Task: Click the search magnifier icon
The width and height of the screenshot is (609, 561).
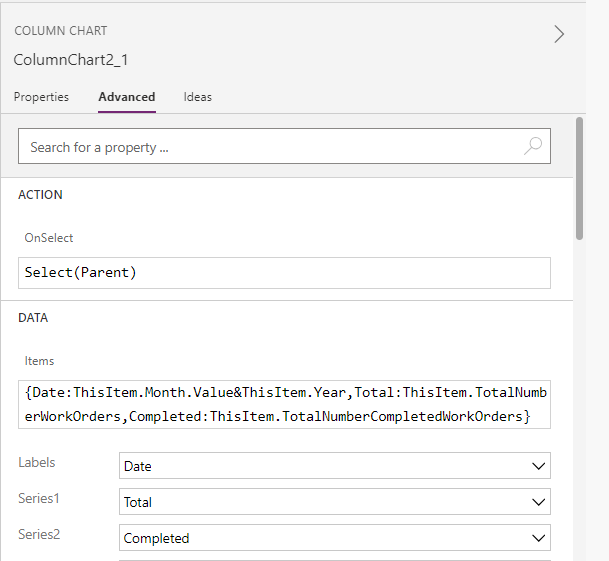Action: (x=533, y=146)
